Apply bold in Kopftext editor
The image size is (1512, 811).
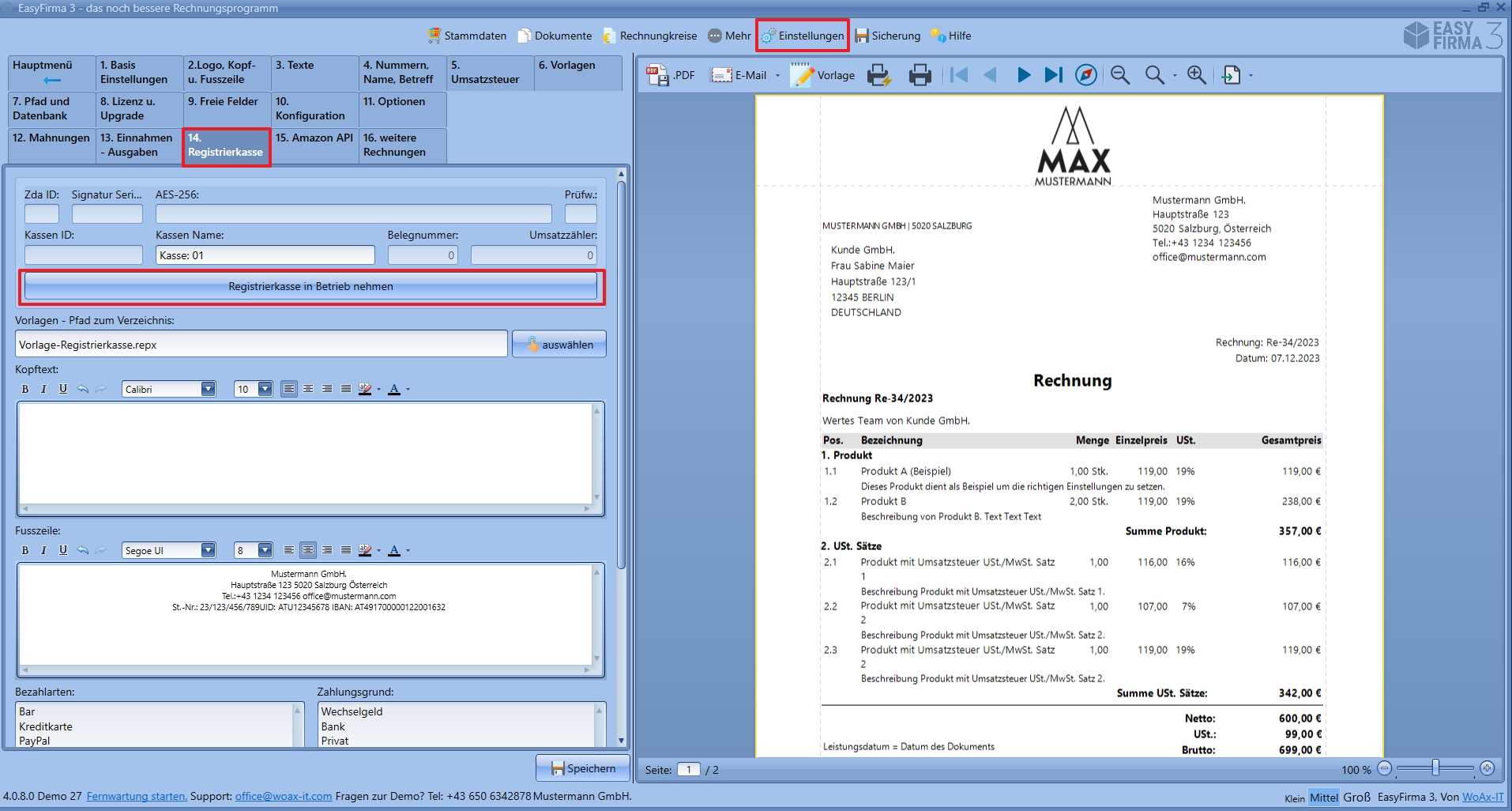(x=25, y=389)
